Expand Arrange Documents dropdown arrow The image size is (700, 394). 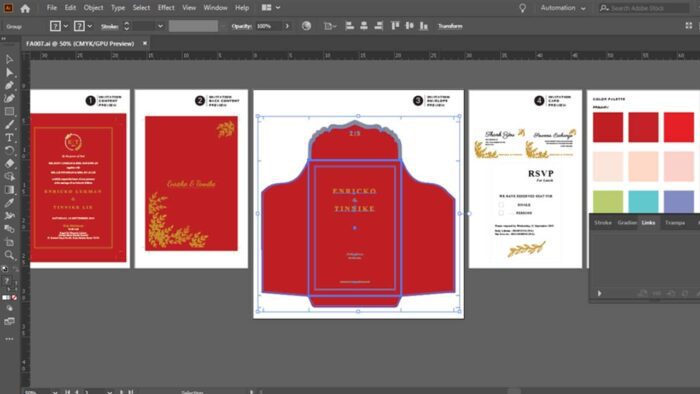tap(278, 8)
